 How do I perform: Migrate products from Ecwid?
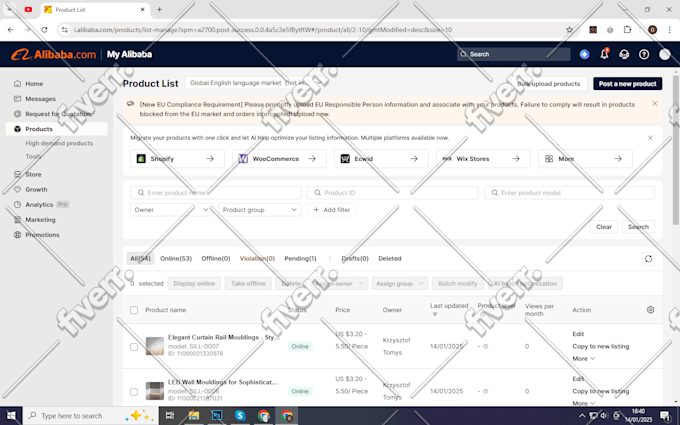tap(381, 159)
